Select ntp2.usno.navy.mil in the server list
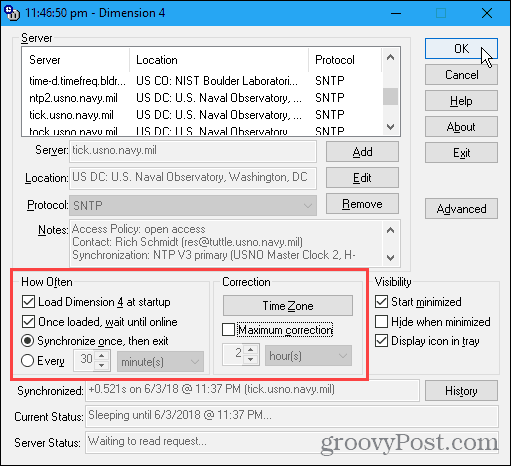 [x=73, y=98]
